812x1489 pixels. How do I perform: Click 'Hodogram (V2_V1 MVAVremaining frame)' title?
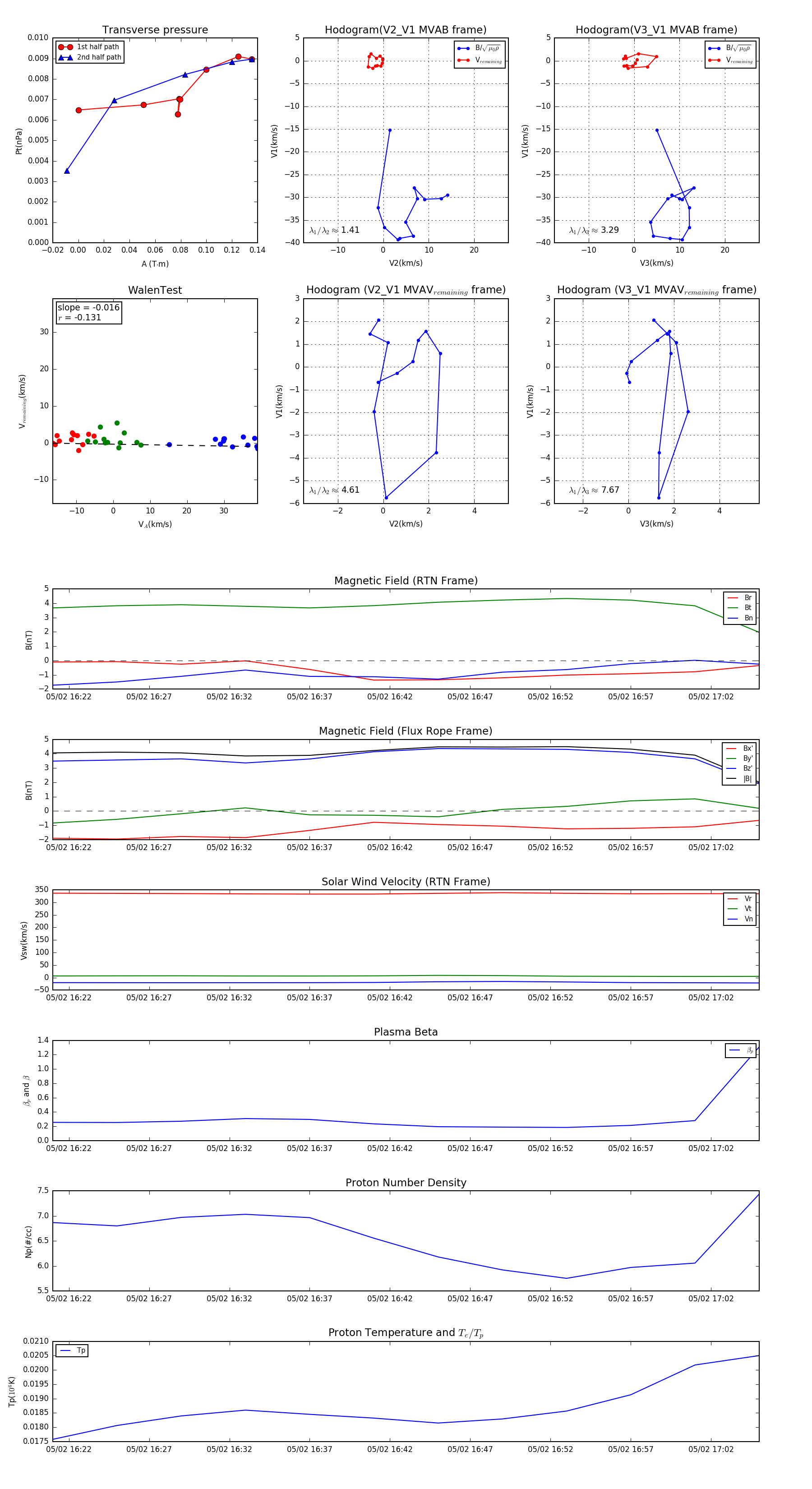coord(406,290)
